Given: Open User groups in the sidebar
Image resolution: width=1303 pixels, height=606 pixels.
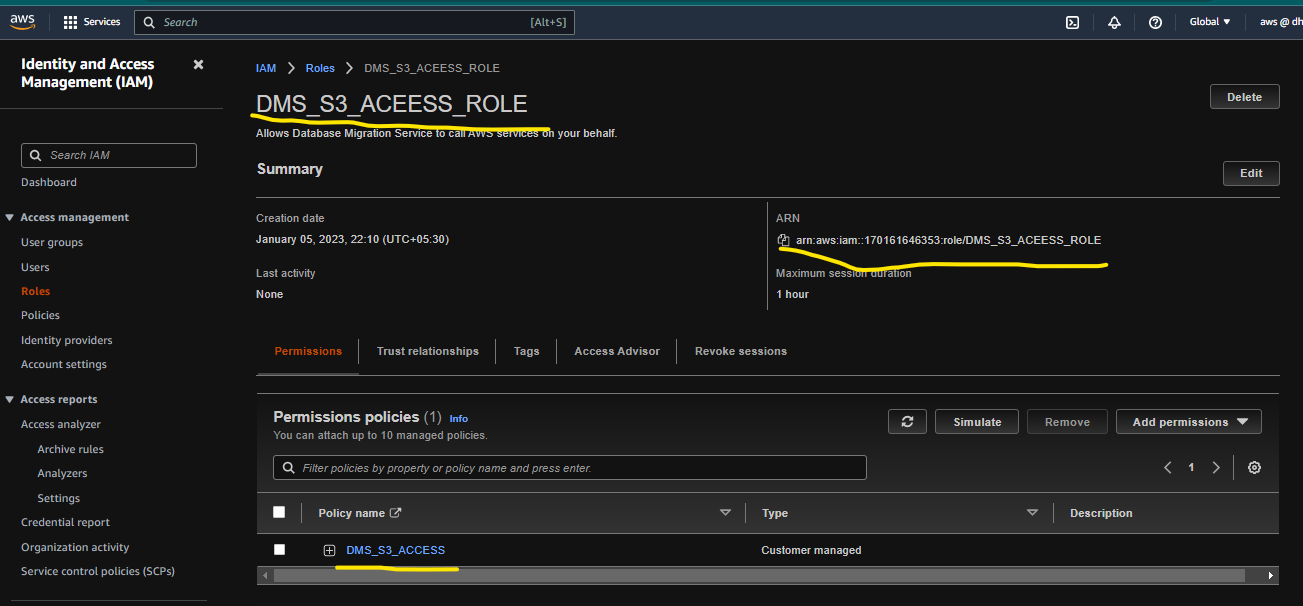Looking at the screenshot, I should 52,242.
